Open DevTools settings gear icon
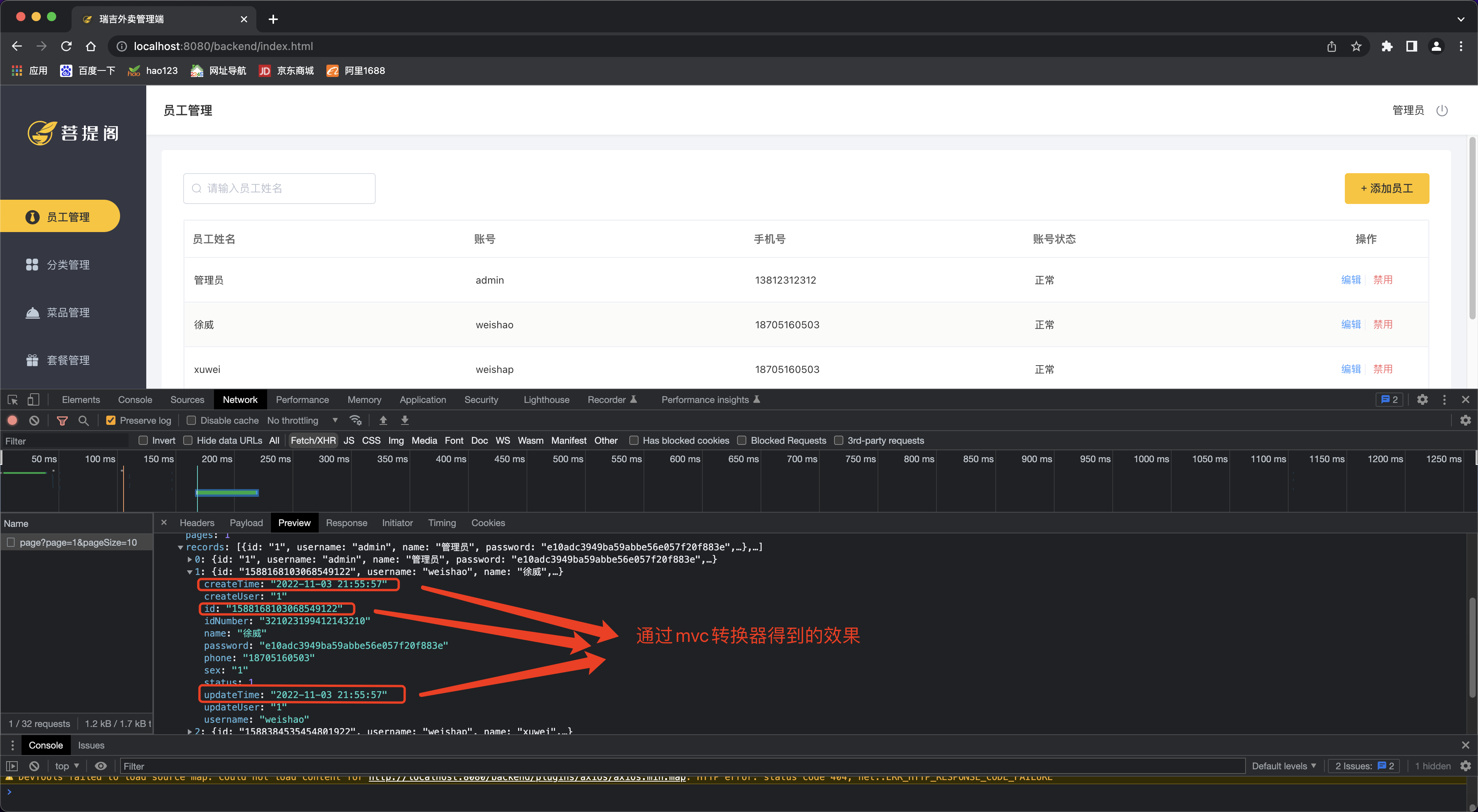The image size is (1478, 812). (x=1422, y=400)
